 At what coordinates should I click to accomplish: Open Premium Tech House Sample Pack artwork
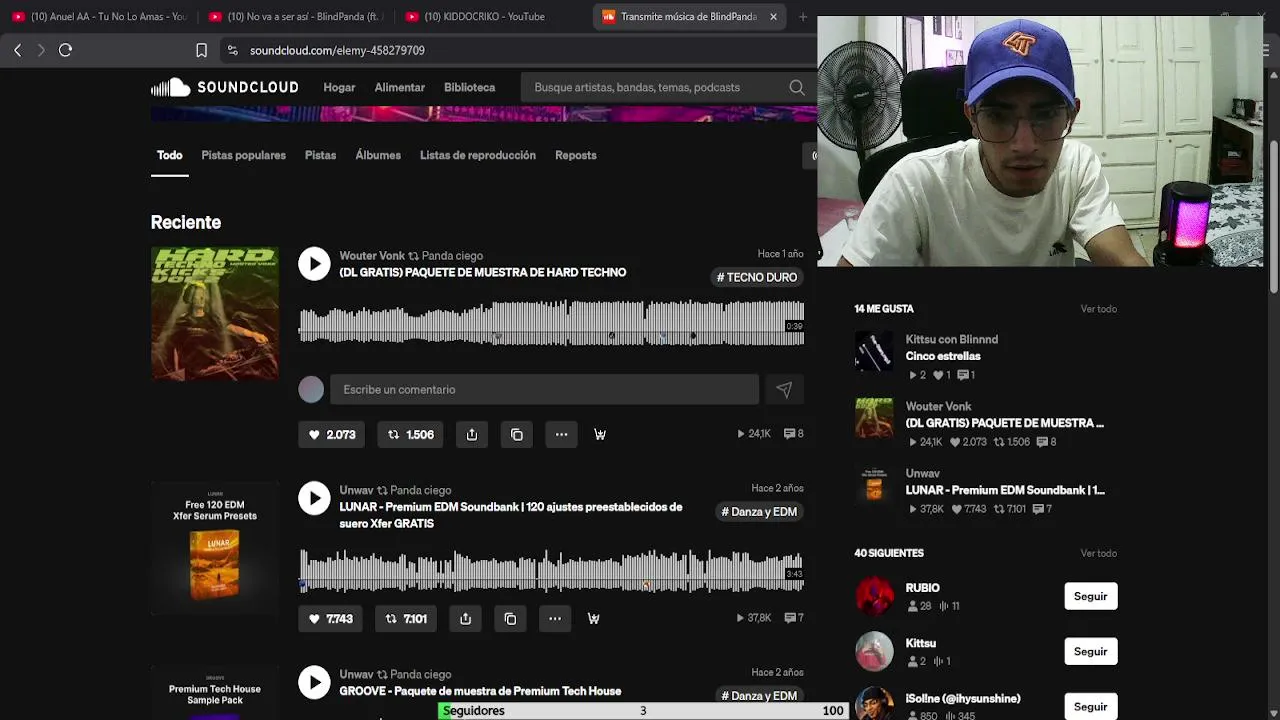click(215, 693)
